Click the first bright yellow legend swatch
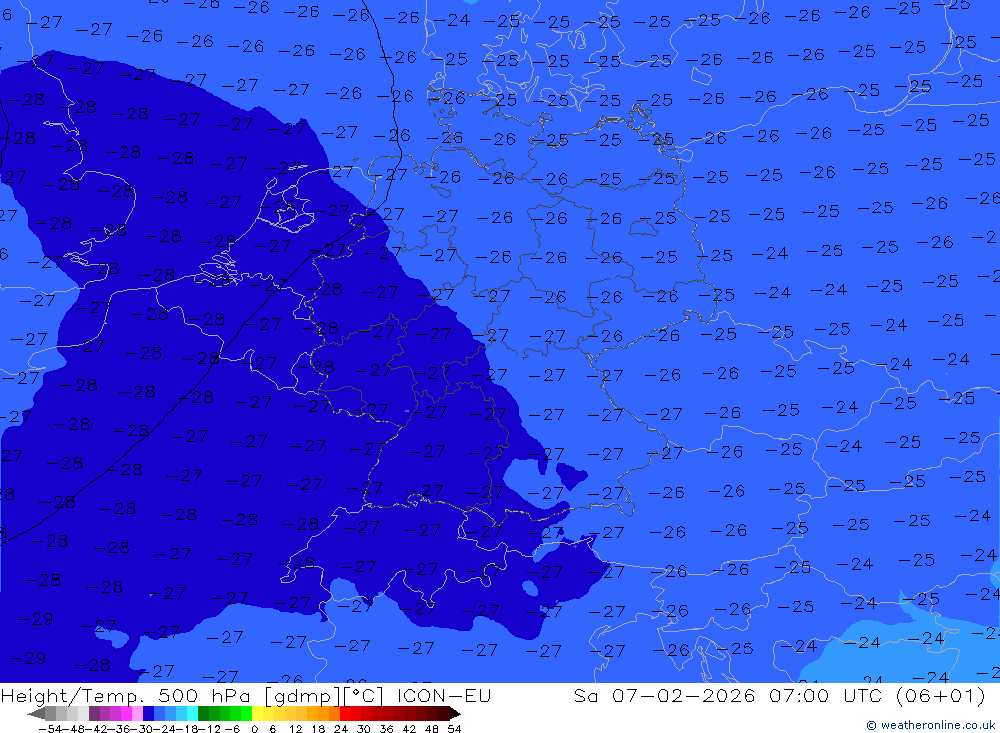 coord(257,713)
